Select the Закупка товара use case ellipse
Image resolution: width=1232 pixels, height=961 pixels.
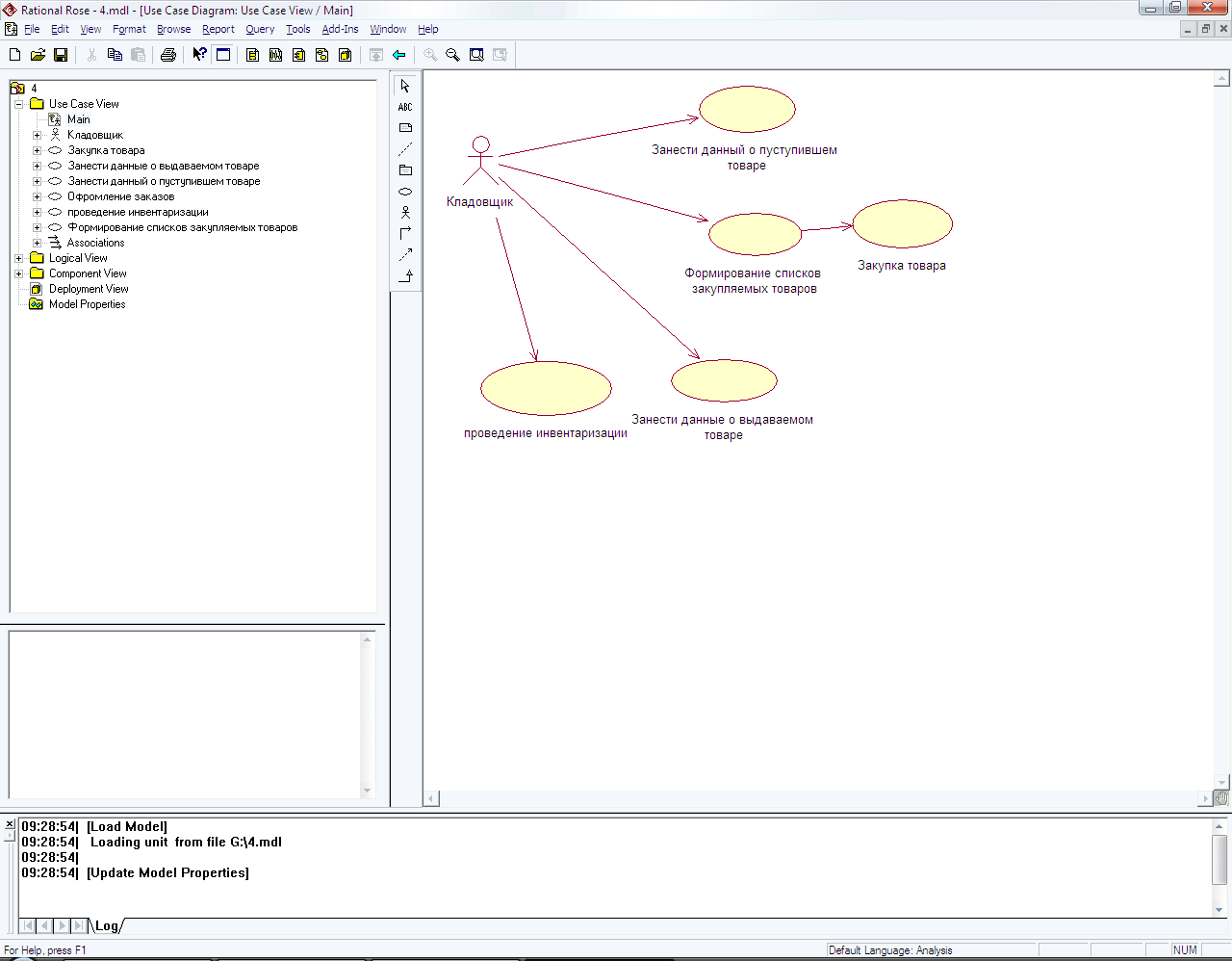click(x=903, y=224)
